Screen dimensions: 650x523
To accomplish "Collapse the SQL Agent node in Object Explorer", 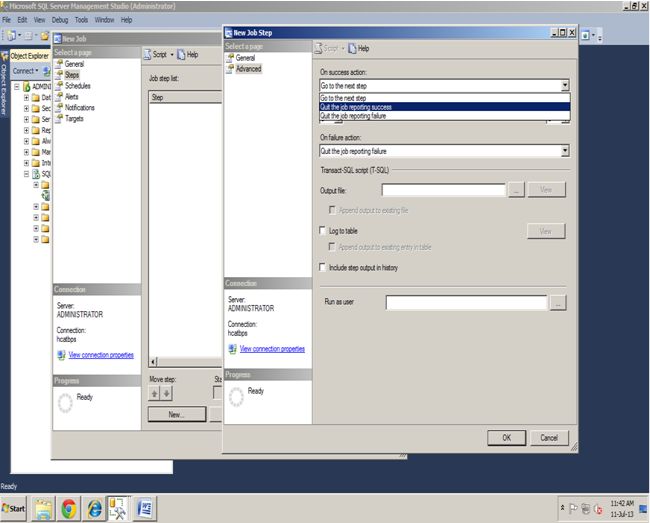I will click(x=26, y=174).
